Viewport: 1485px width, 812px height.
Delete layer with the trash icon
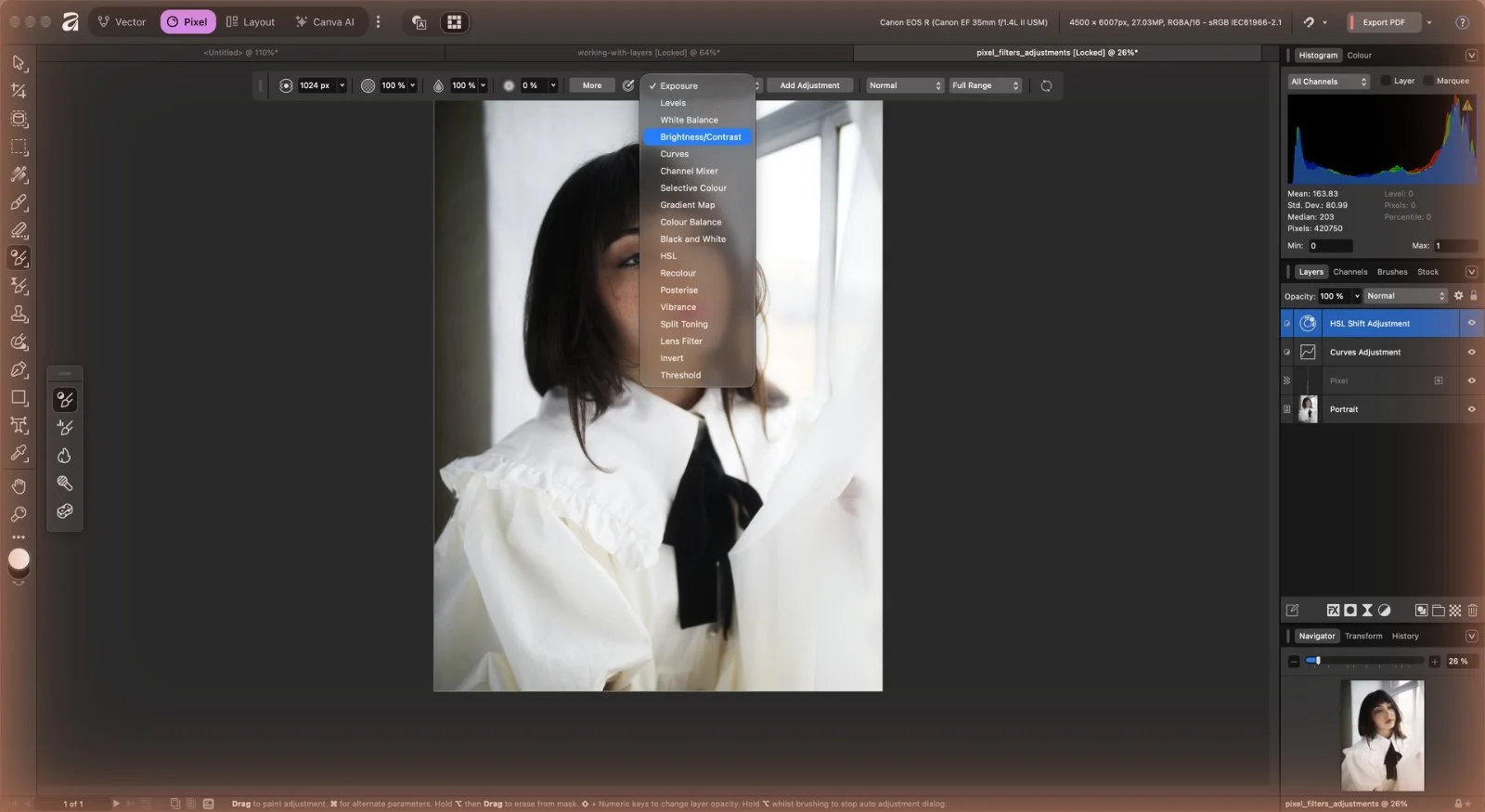click(1472, 611)
